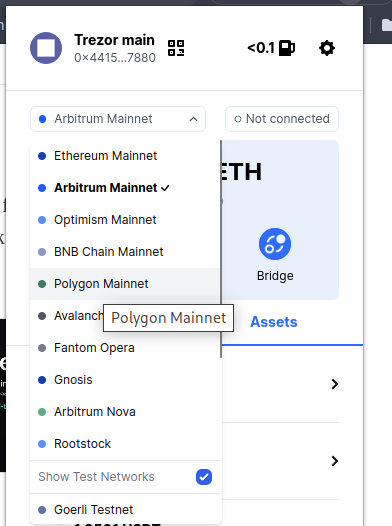Select the Gnosis network entry

[x=124, y=380]
